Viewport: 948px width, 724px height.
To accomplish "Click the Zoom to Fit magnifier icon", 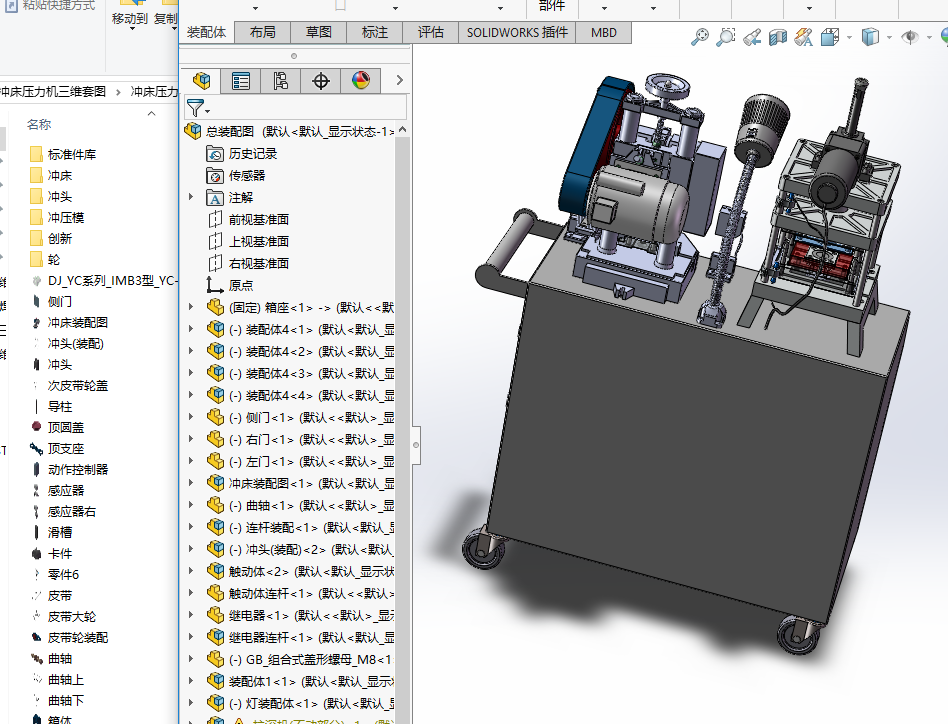I will click(700, 38).
